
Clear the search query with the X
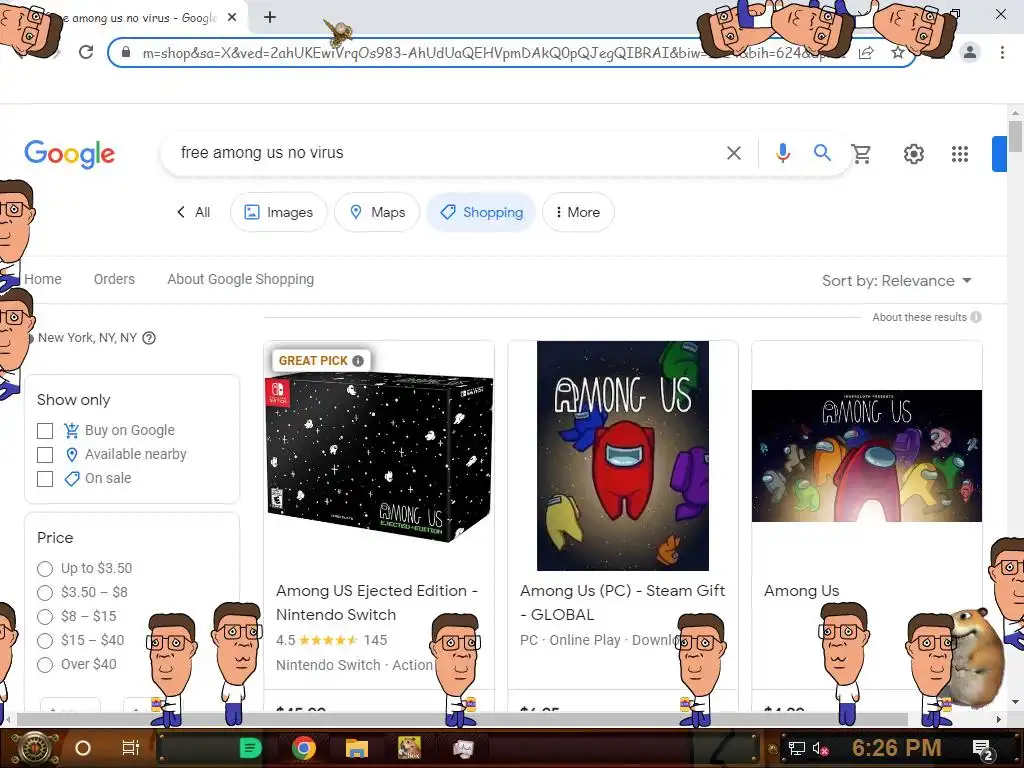tap(733, 153)
